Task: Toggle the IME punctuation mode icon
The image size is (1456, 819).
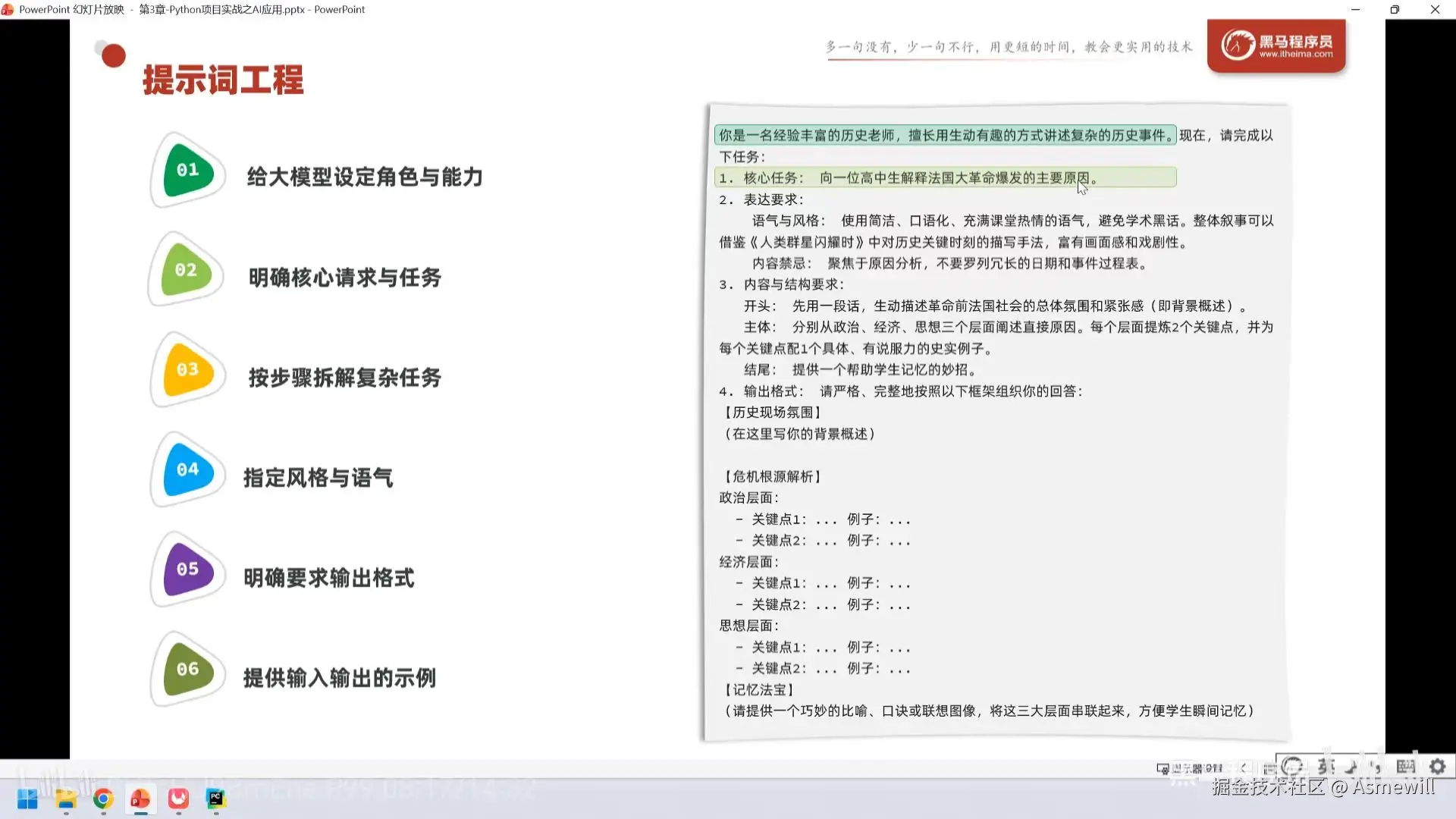Action: coord(1376,767)
